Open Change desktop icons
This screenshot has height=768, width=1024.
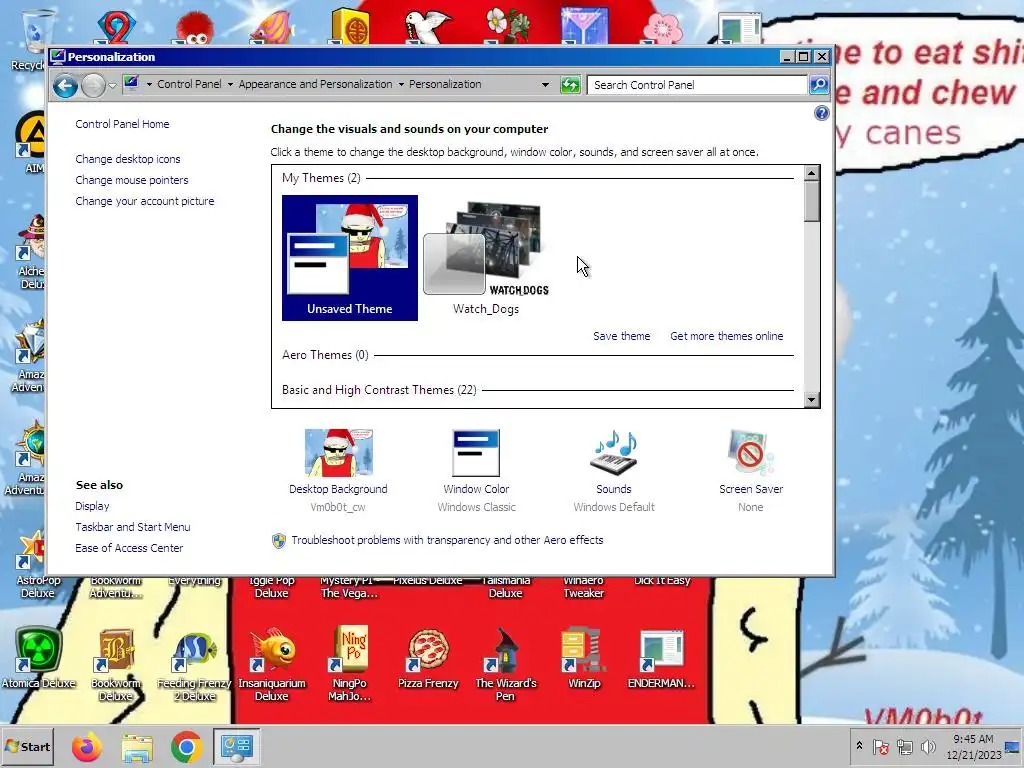click(128, 159)
